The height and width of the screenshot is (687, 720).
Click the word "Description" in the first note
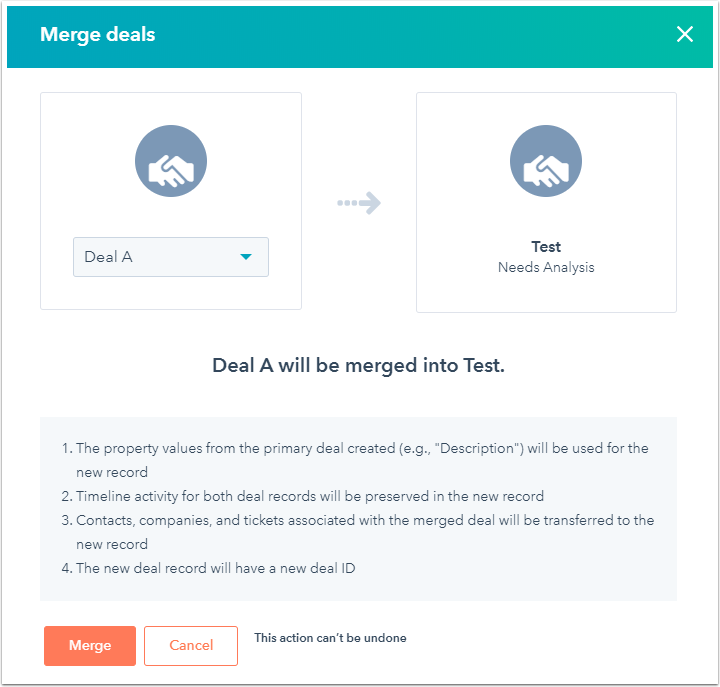[x=477, y=448]
